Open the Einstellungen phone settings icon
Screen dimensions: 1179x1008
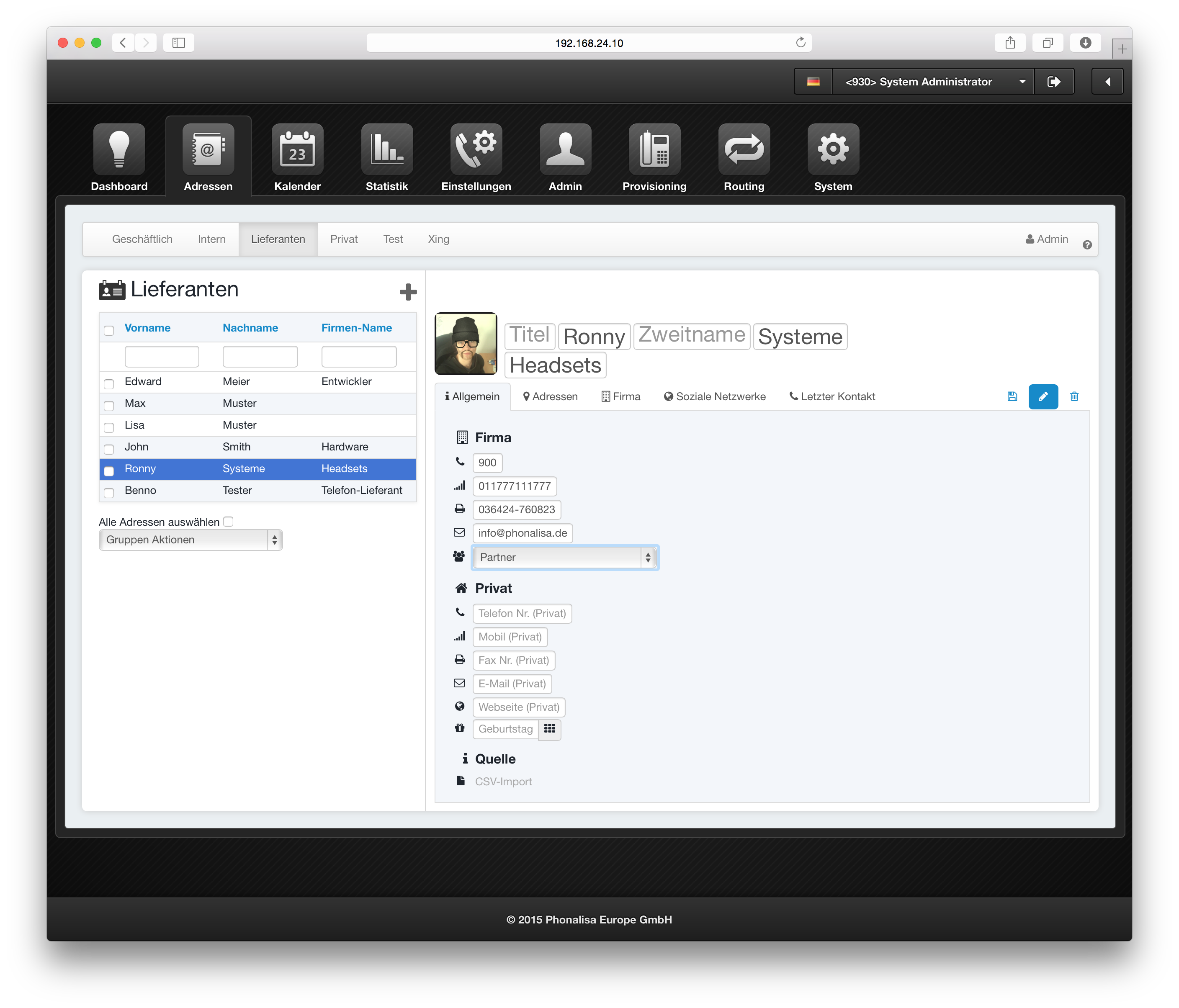tap(476, 149)
